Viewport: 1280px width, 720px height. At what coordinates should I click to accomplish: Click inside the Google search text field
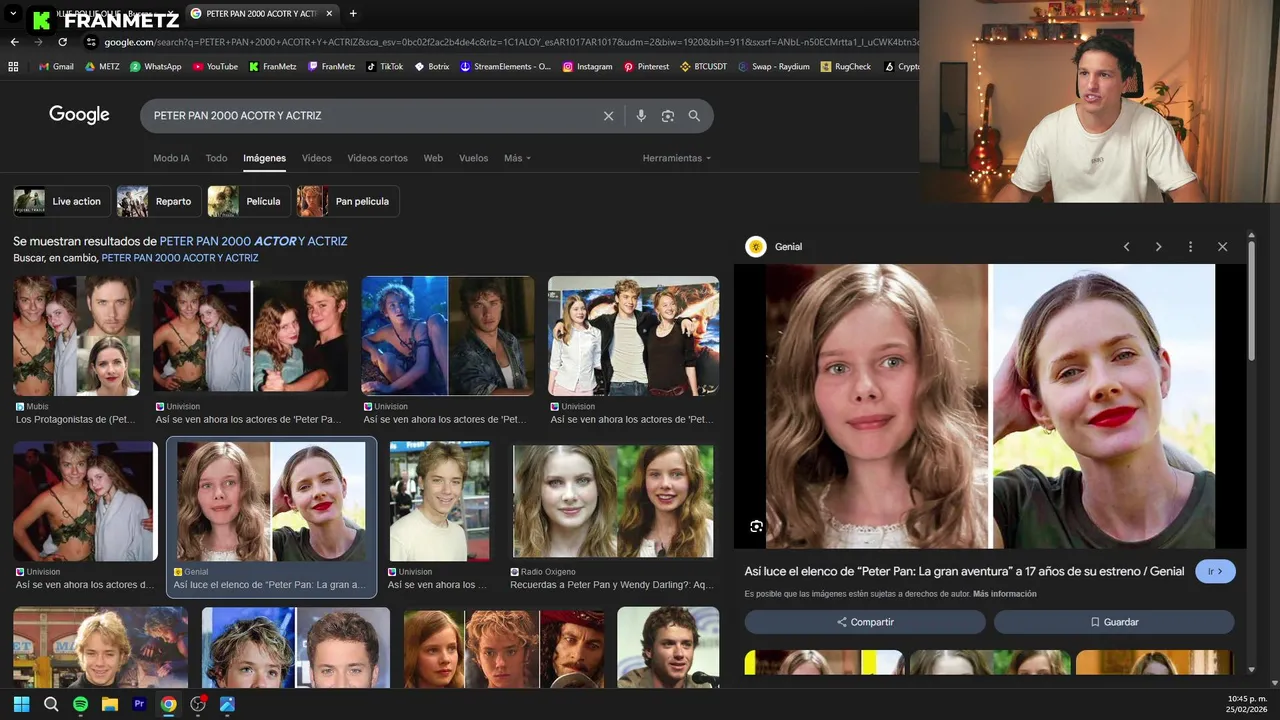click(x=370, y=116)
